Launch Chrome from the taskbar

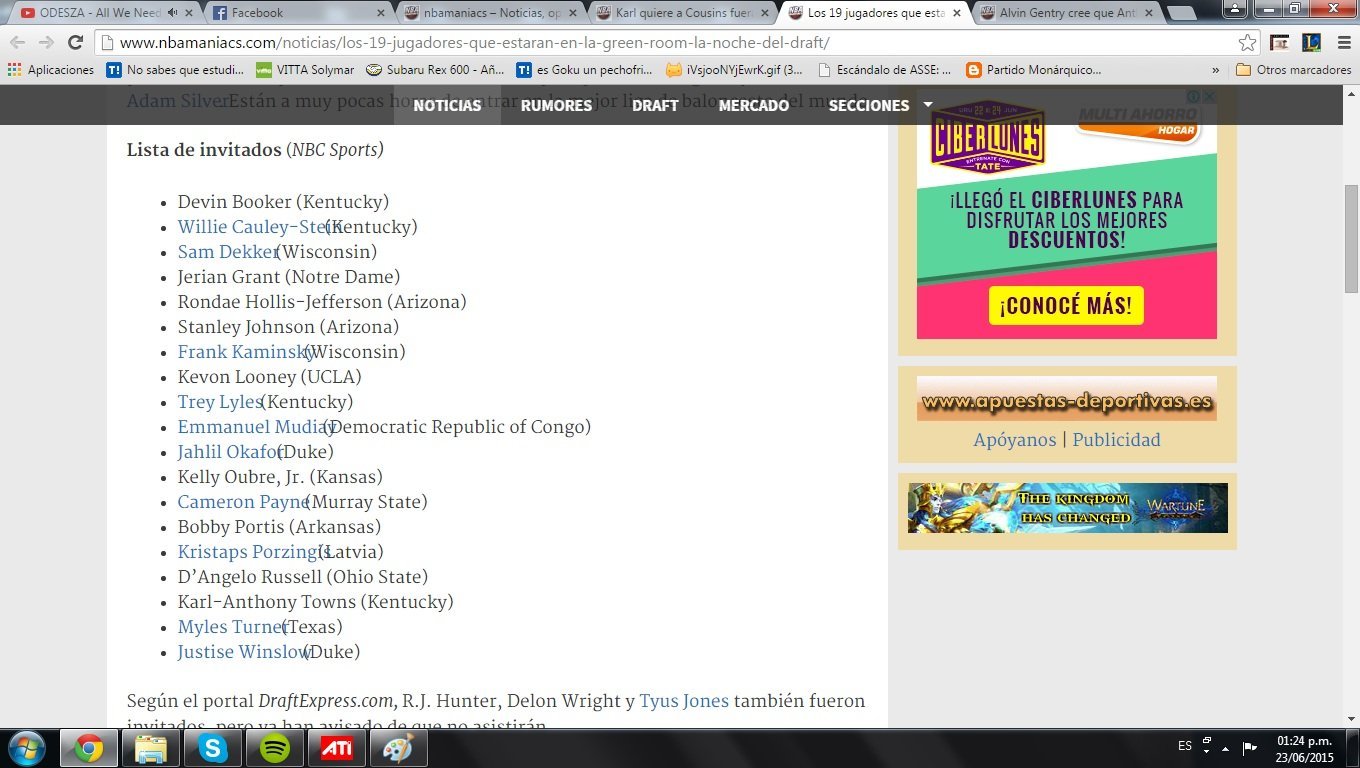tap(88, 748)
